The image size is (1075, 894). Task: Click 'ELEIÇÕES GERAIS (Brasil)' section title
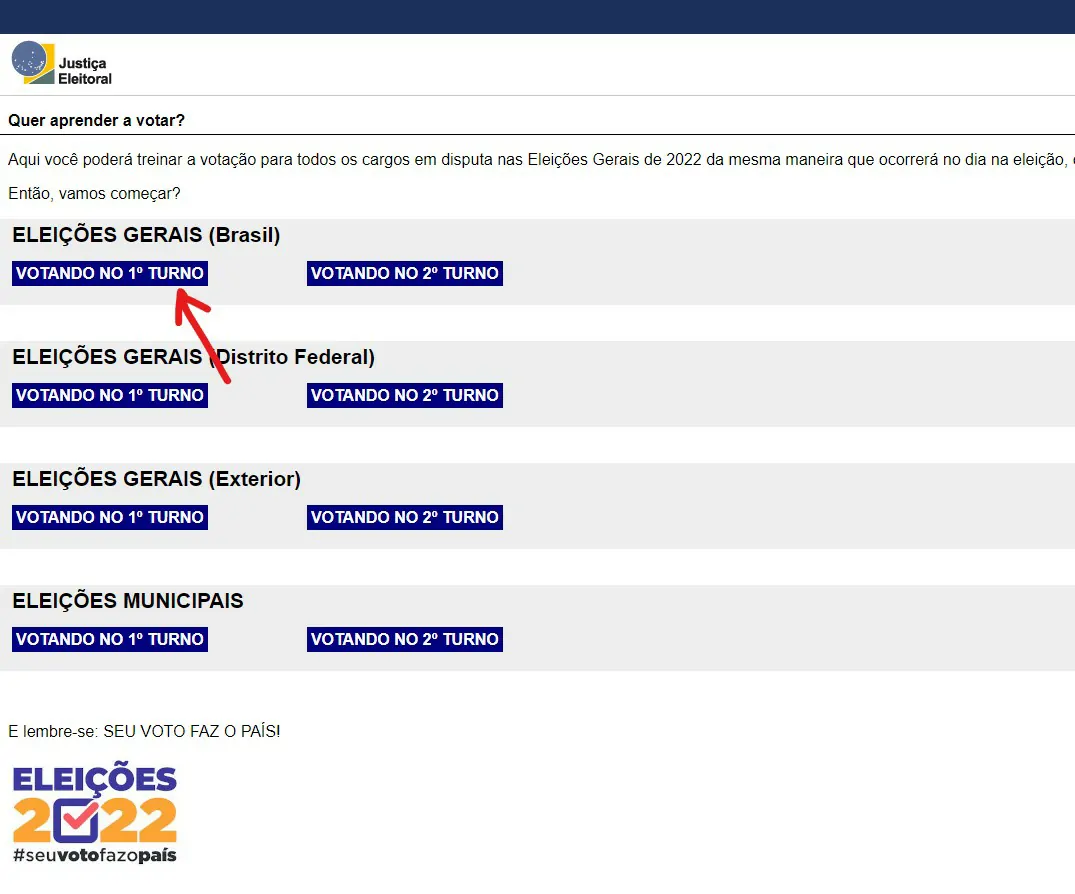pos(146,235)
